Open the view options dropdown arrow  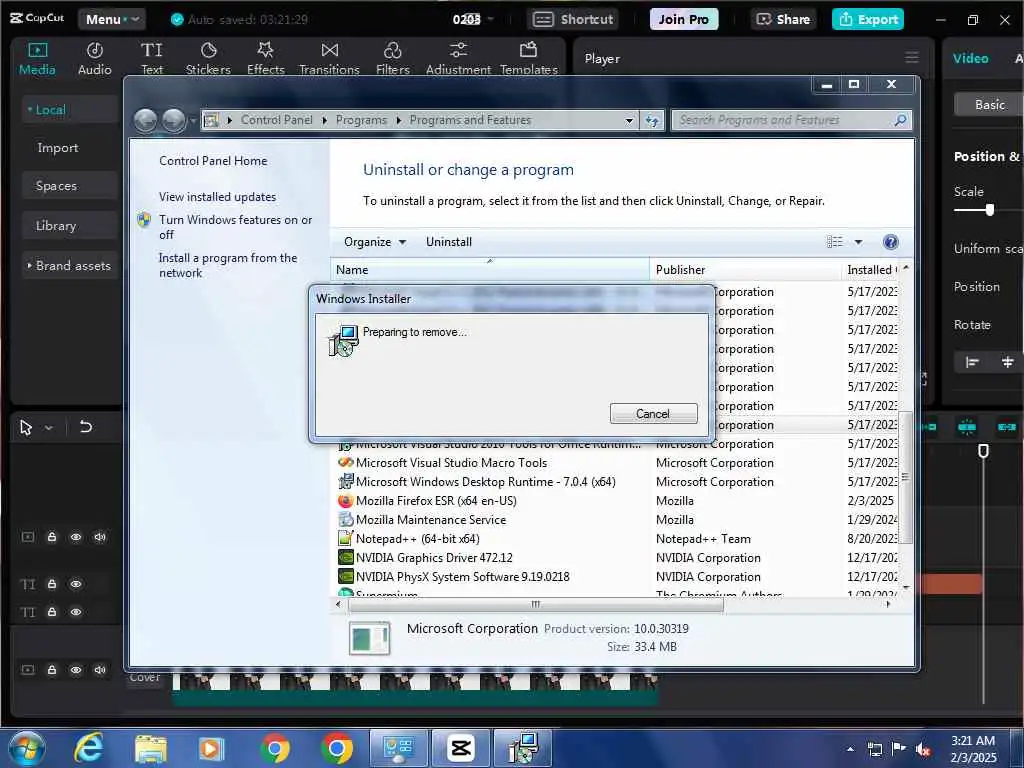pyautogui.click(x=858, y=242)
